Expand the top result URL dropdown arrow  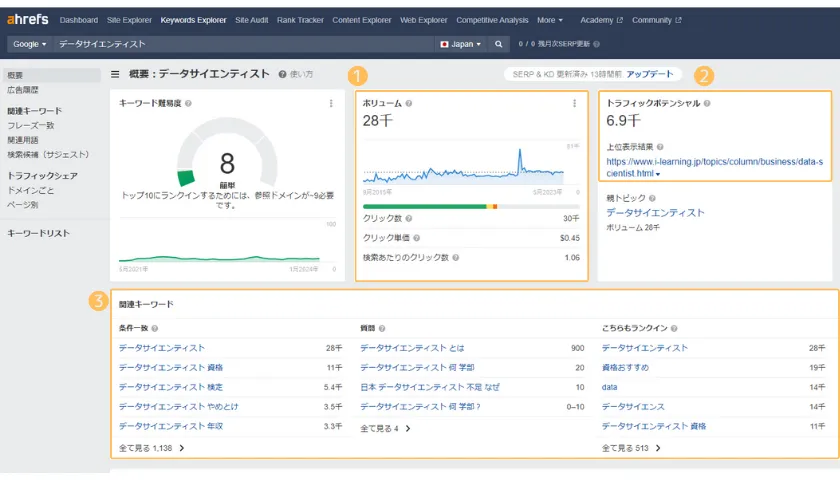coord(658,174)
